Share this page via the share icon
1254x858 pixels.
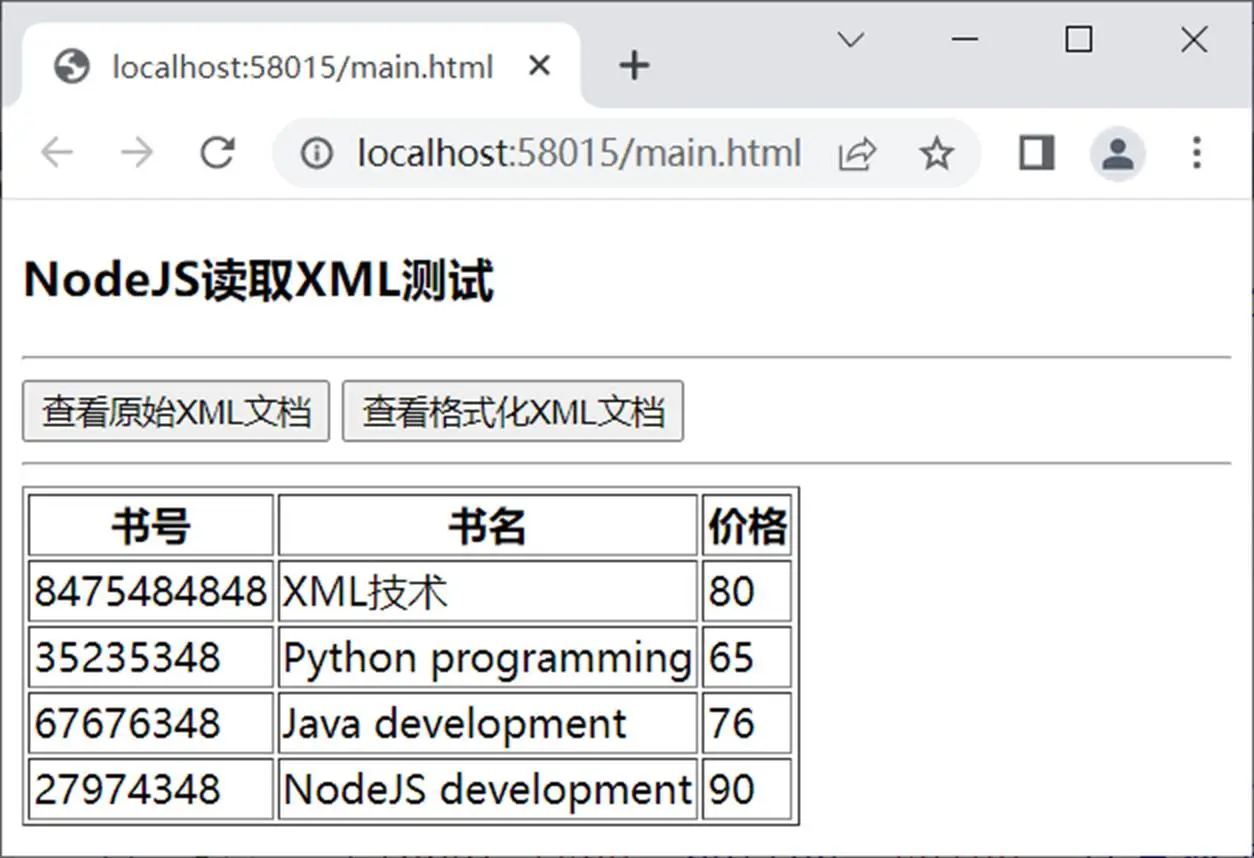(857, 154)
